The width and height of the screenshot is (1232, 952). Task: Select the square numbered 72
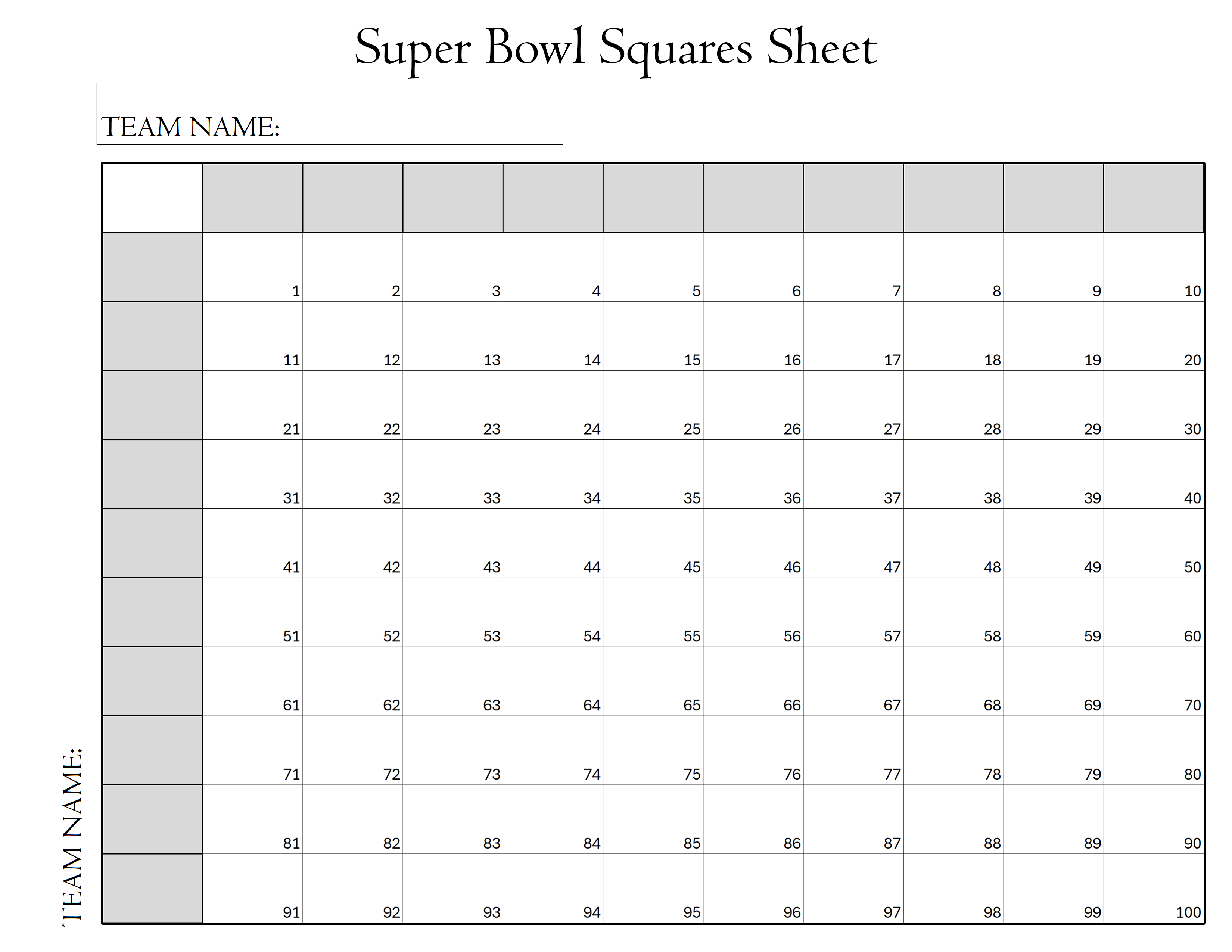pyautogui.click(x=352, y=750)
